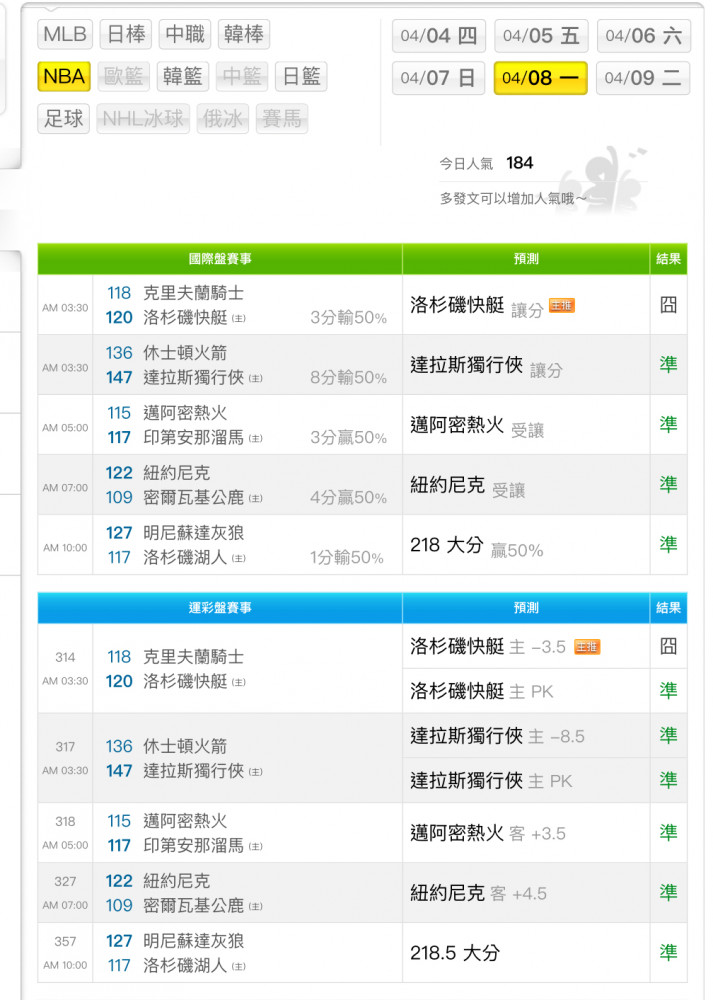The width and height of the screenshot is (713, 1000).
Task: Click 準 result for 紐約尼克 客 +4.5
Action: 668,892
